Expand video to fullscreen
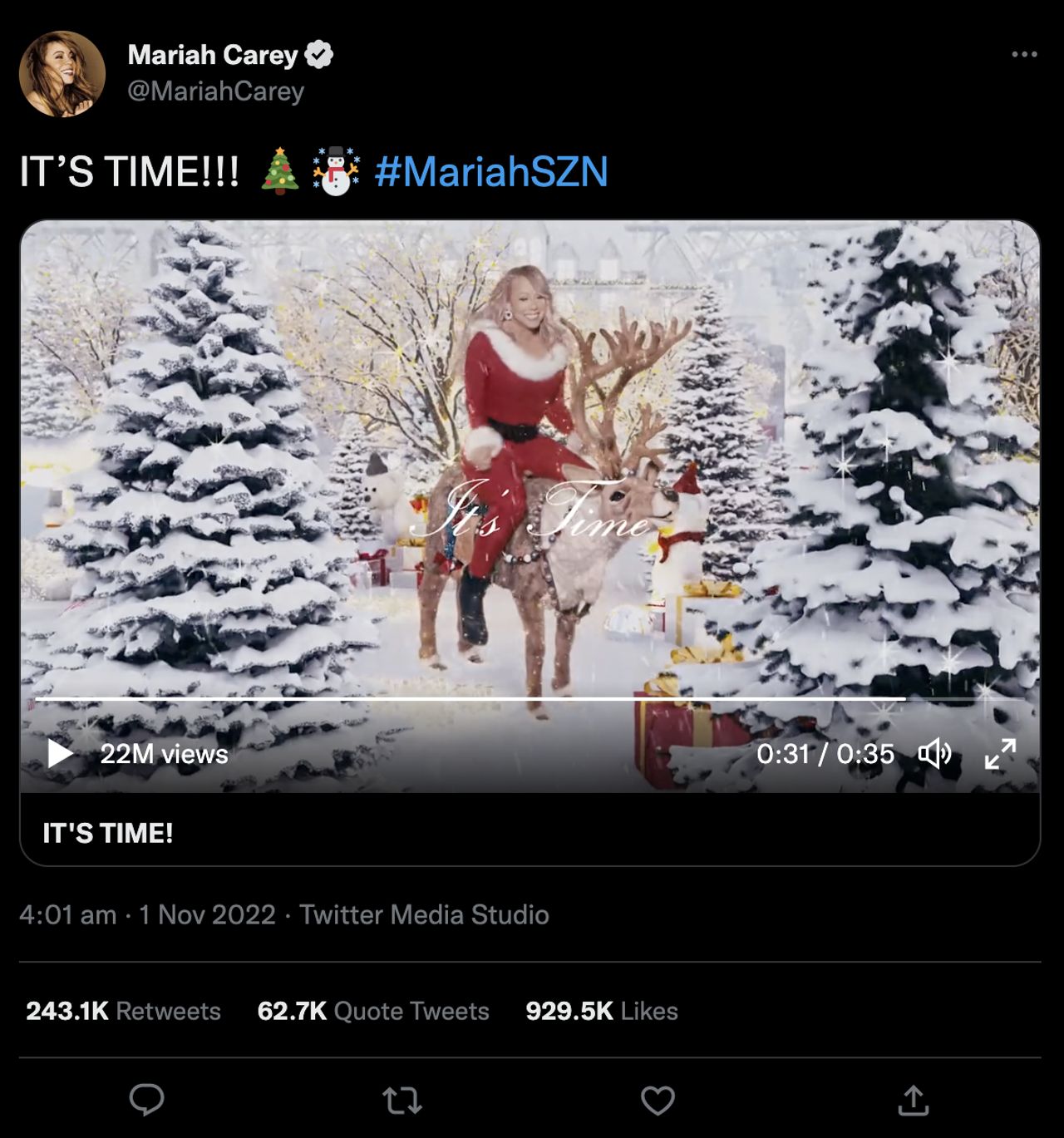The image size is (1064, 1138). pos(1000,754)
